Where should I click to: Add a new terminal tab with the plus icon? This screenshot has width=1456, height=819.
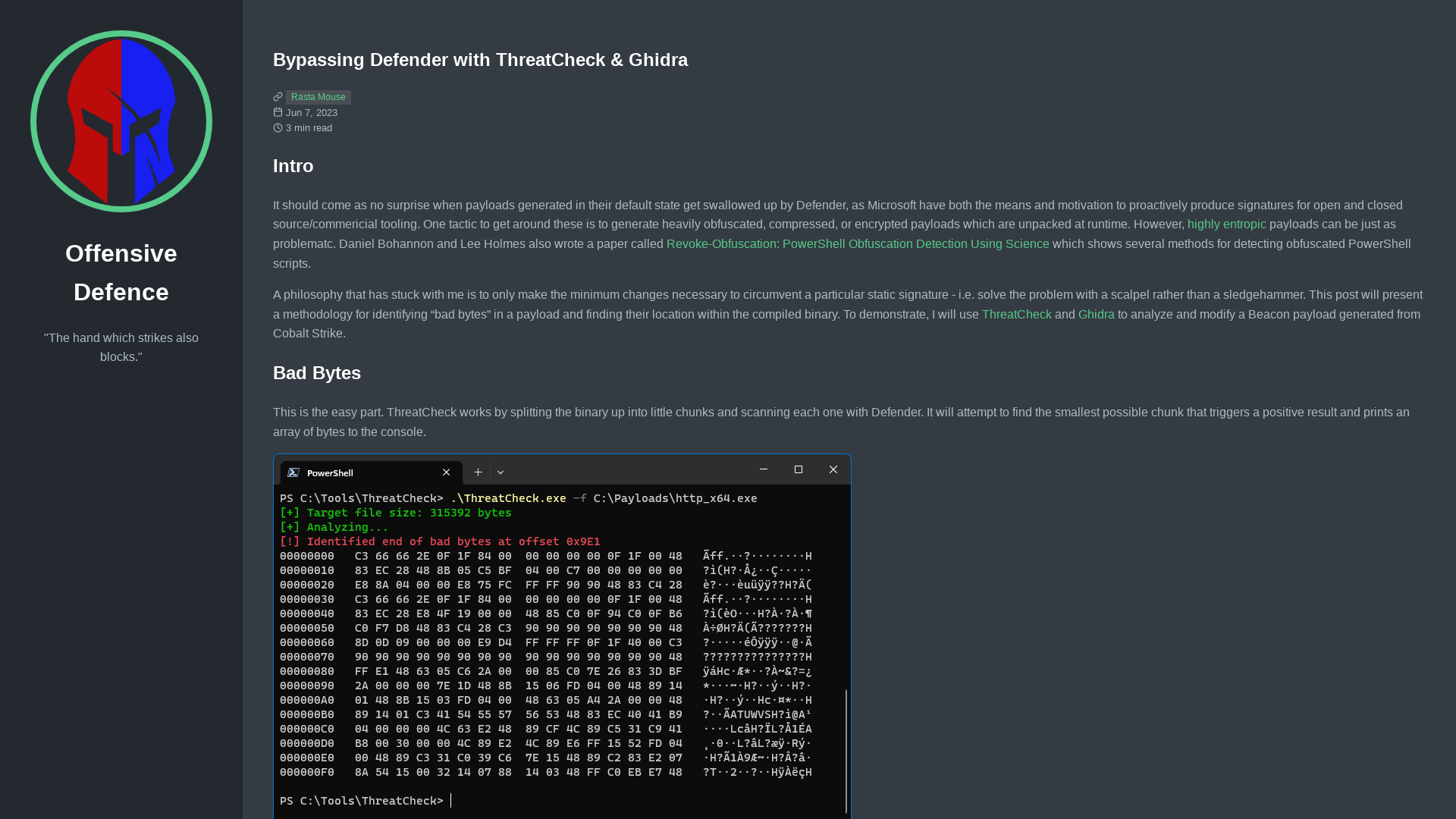478,472
